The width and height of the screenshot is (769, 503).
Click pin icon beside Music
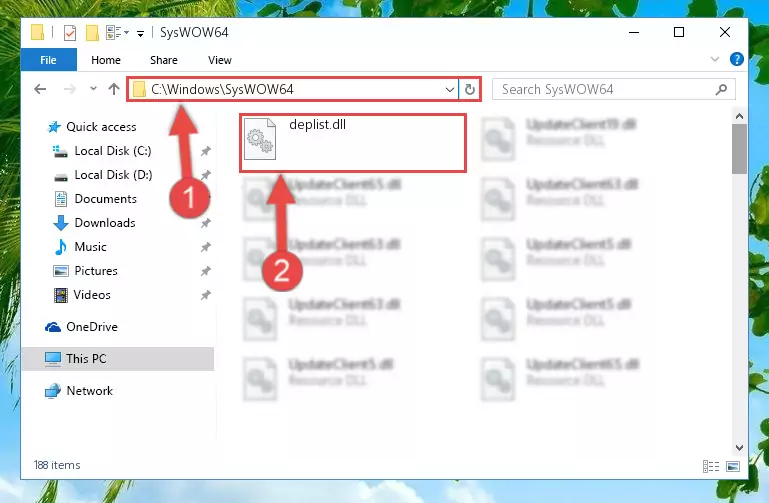[x=205, y=247]
